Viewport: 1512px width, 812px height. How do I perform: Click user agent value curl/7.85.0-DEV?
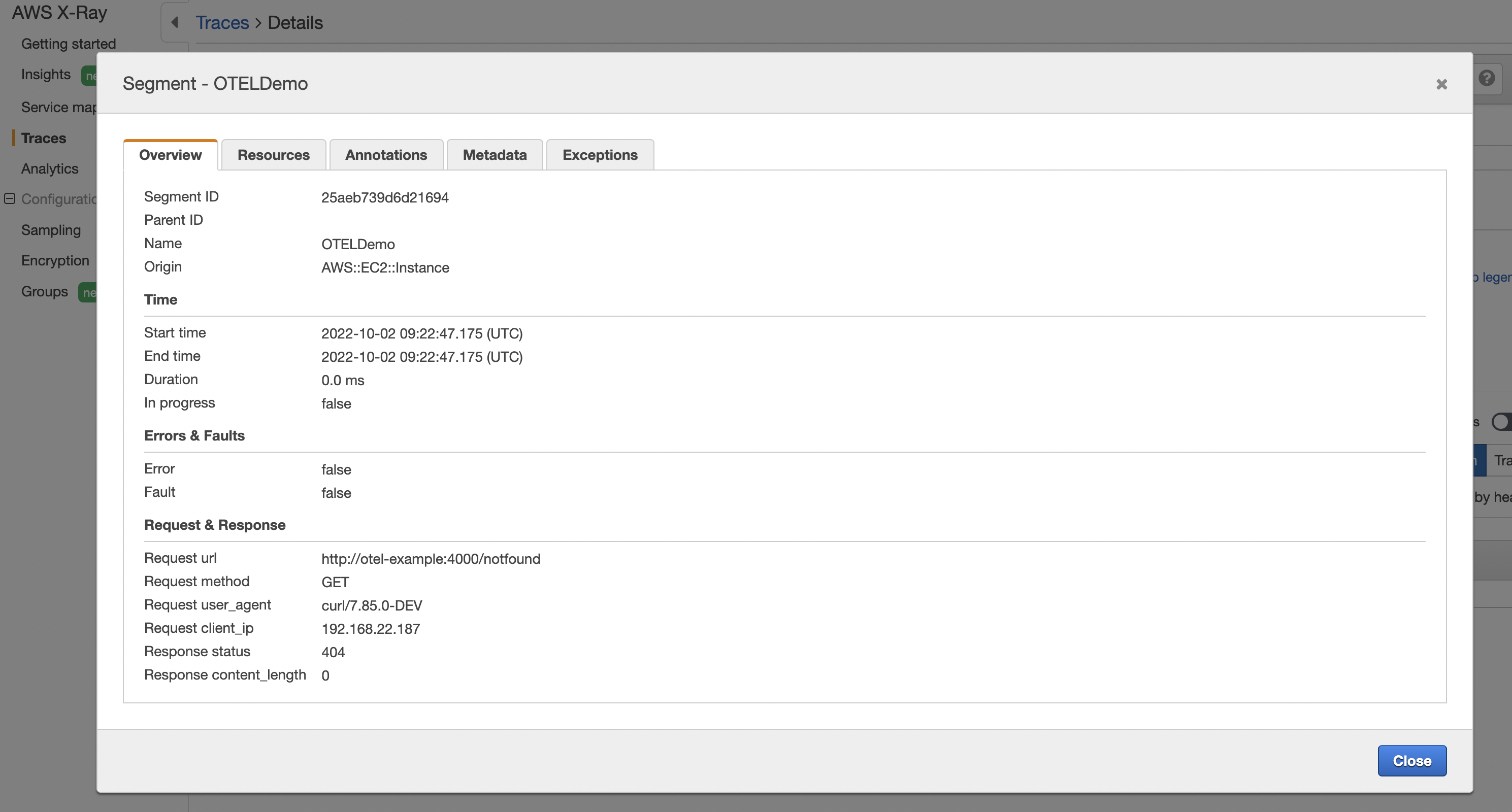372,605
